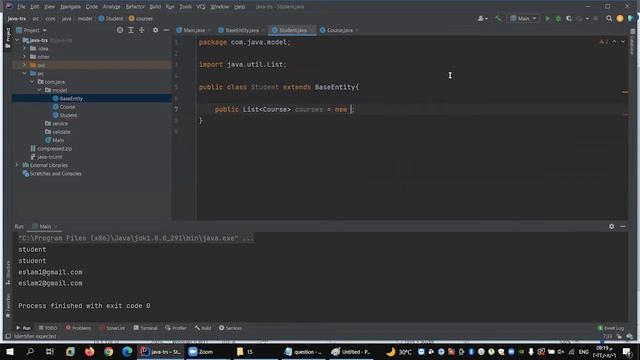Click the orange IDE update avatar icon

click(x=620, y=19)
